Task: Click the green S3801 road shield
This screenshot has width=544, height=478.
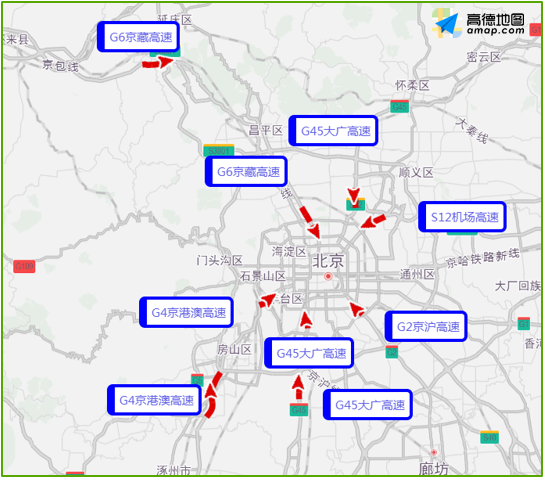Action: pyautogui.click(x=219, y=150)
